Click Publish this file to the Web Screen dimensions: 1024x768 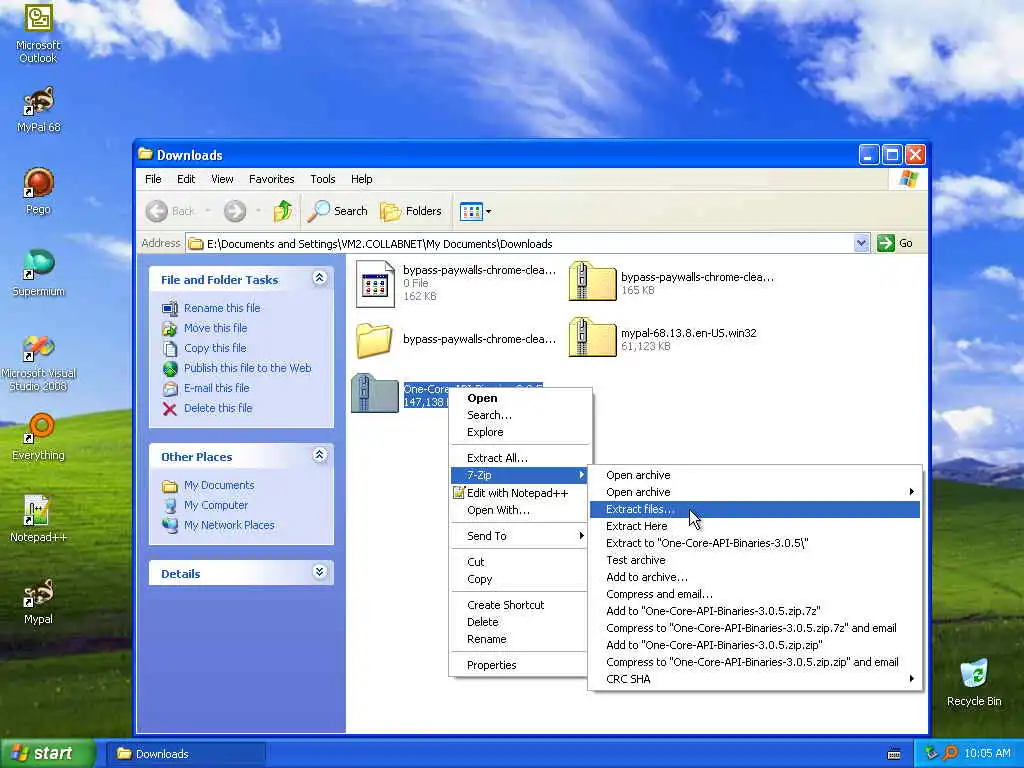248,368
